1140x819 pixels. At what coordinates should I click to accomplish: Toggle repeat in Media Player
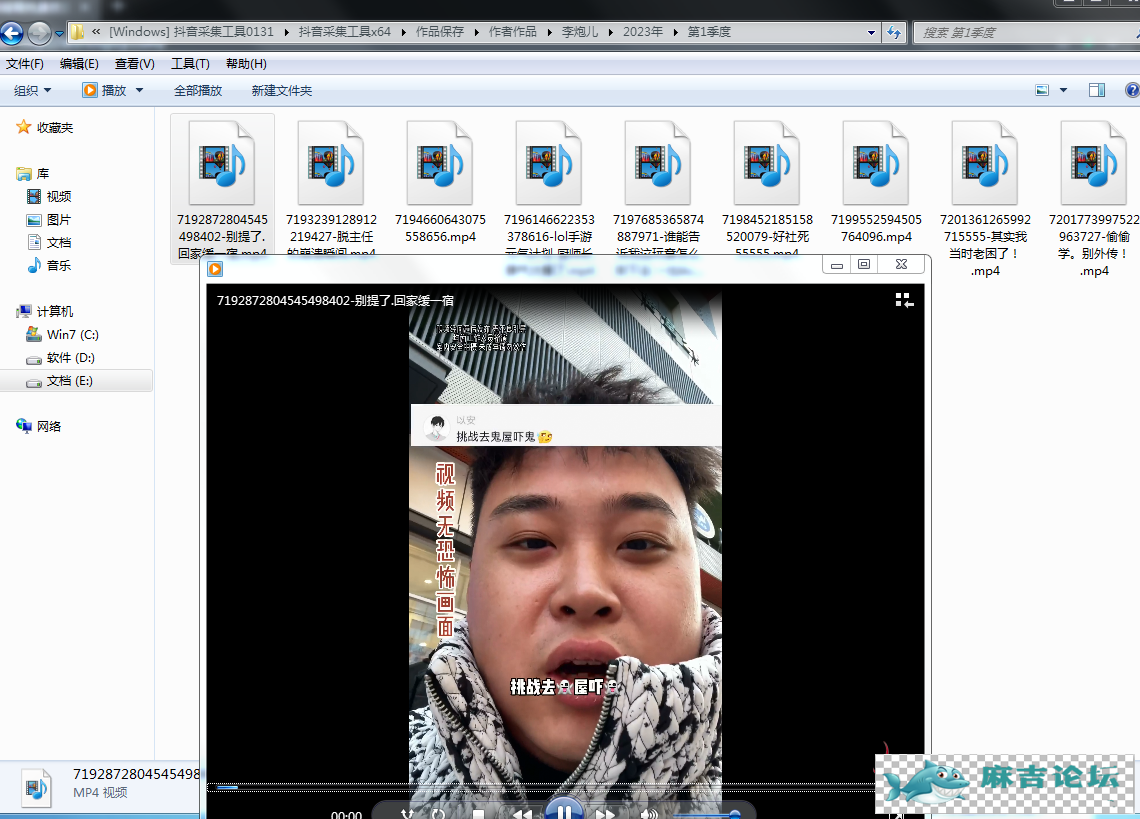438,815
